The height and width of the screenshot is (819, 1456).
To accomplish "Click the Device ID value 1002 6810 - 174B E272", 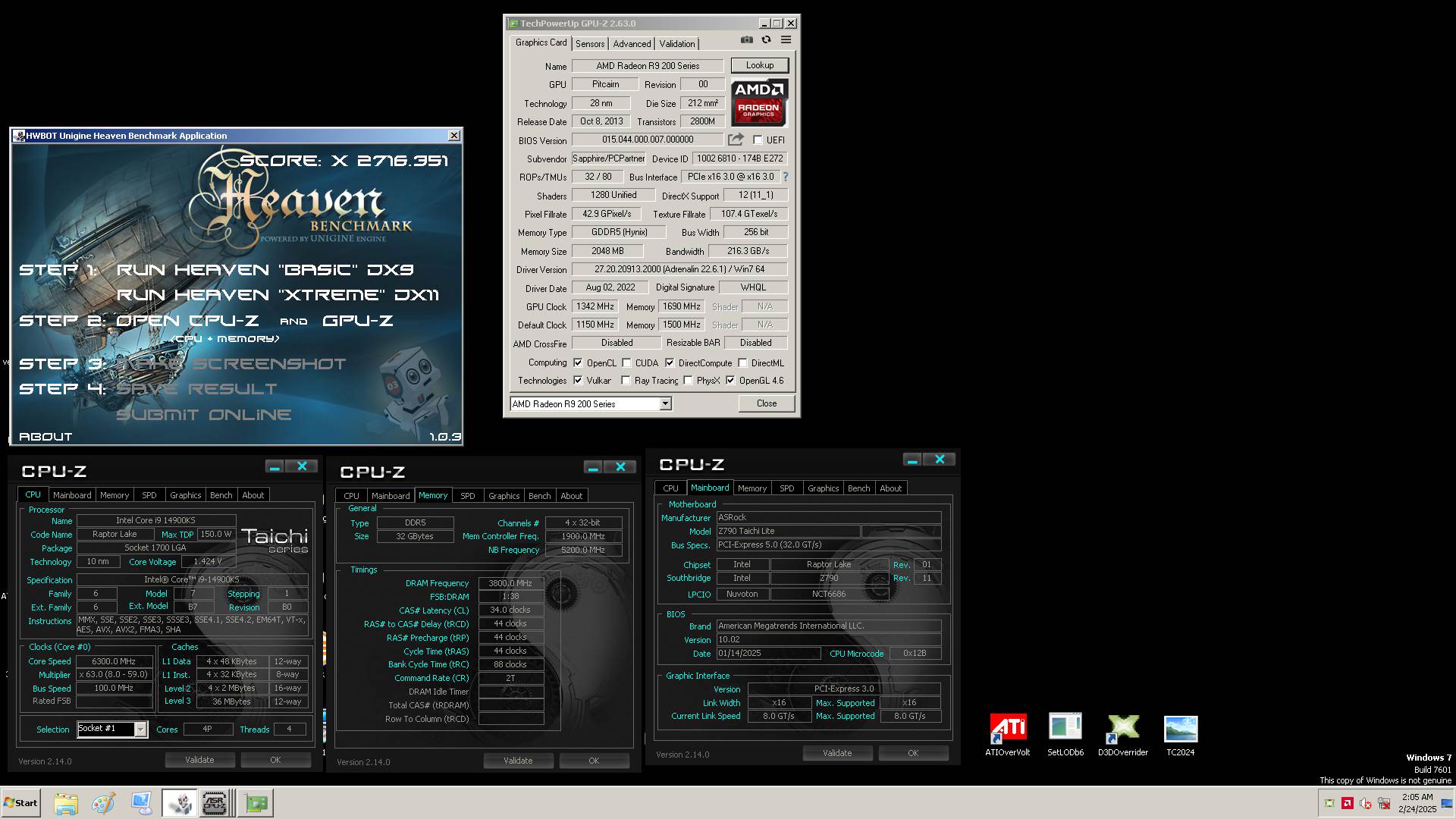I will point(740,158).
